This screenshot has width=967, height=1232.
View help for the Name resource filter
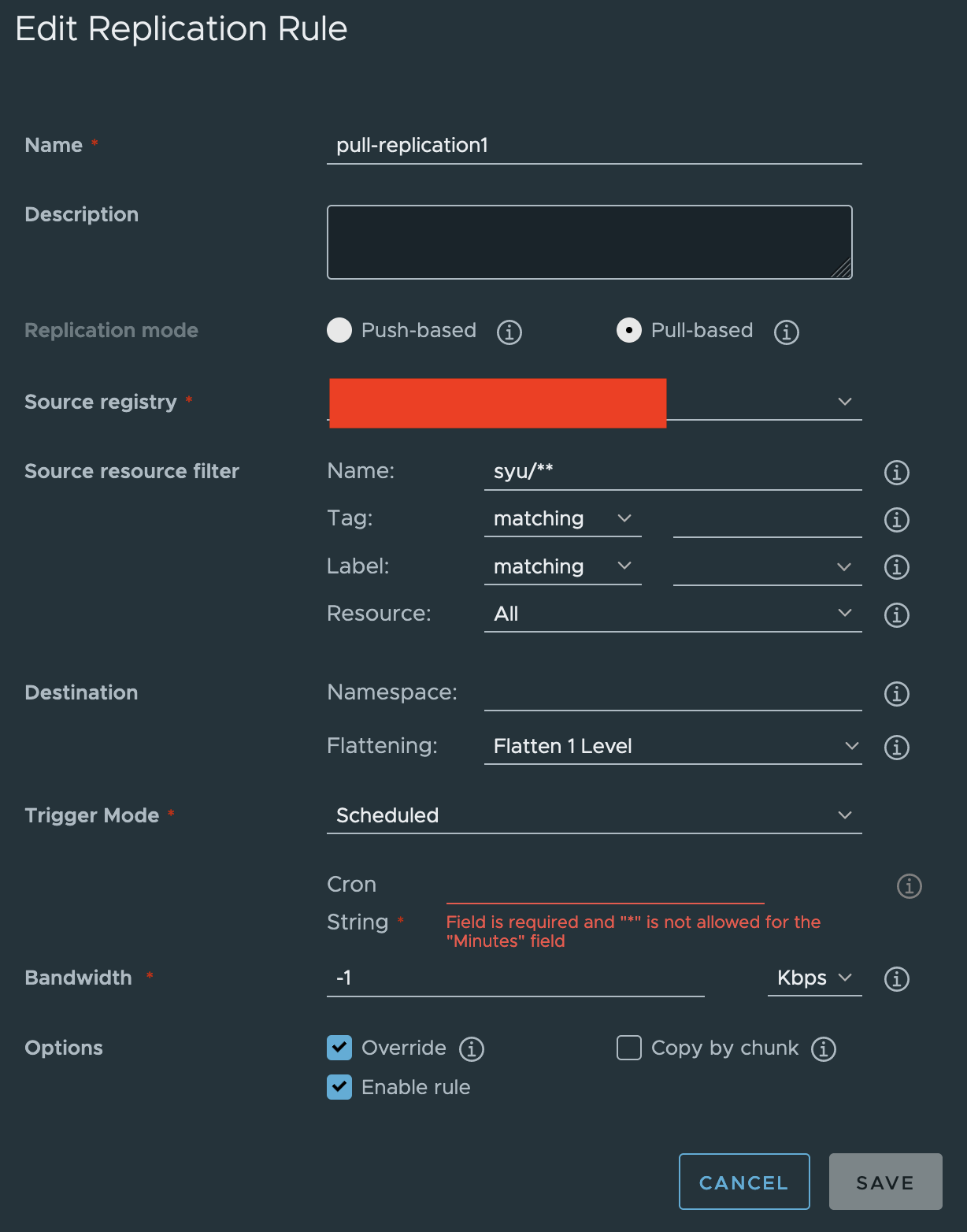click(x=896, y=472)
